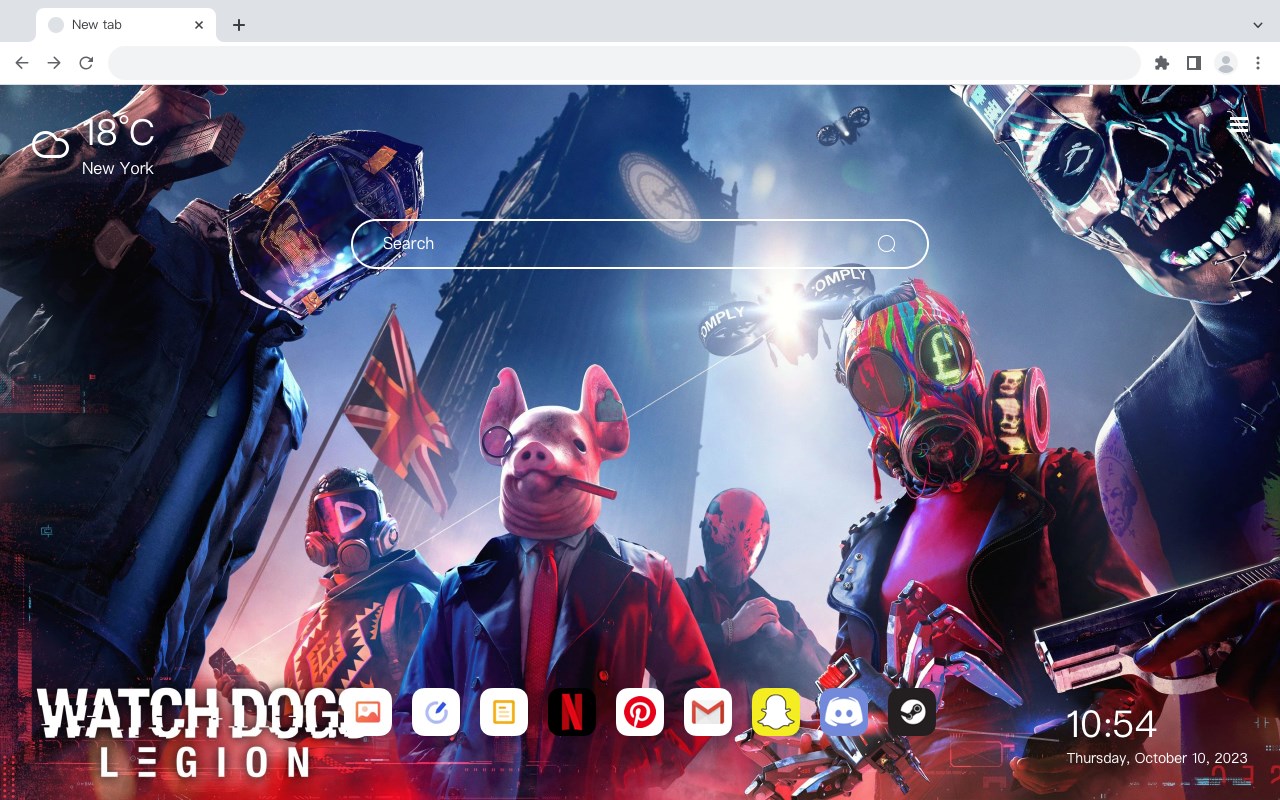Viewport: 1280px width, 800px height.
Task: Reload the current page
Action: (86, 63)
